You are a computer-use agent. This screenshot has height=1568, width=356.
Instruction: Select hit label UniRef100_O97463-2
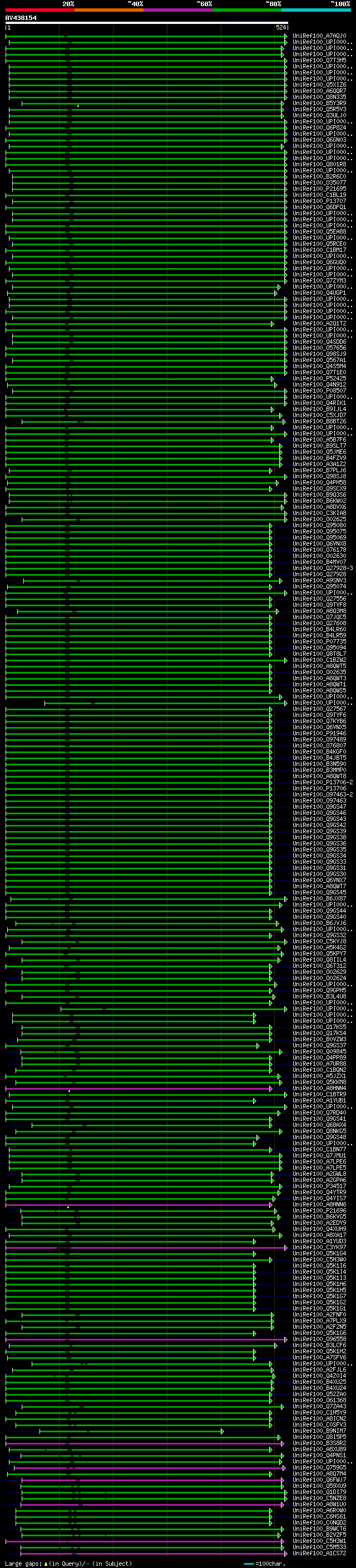pos(323,794)
